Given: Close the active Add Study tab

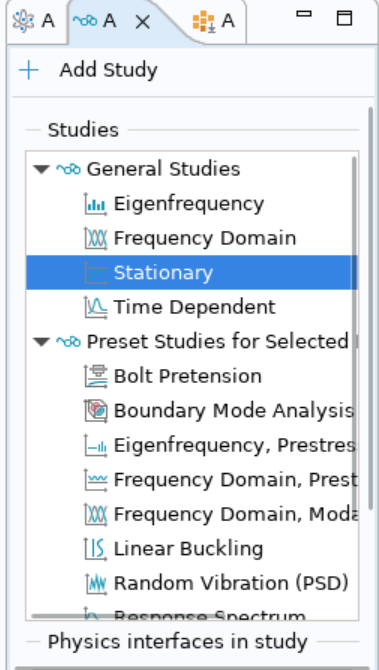Looking at the screenshot, I should 142,21.
